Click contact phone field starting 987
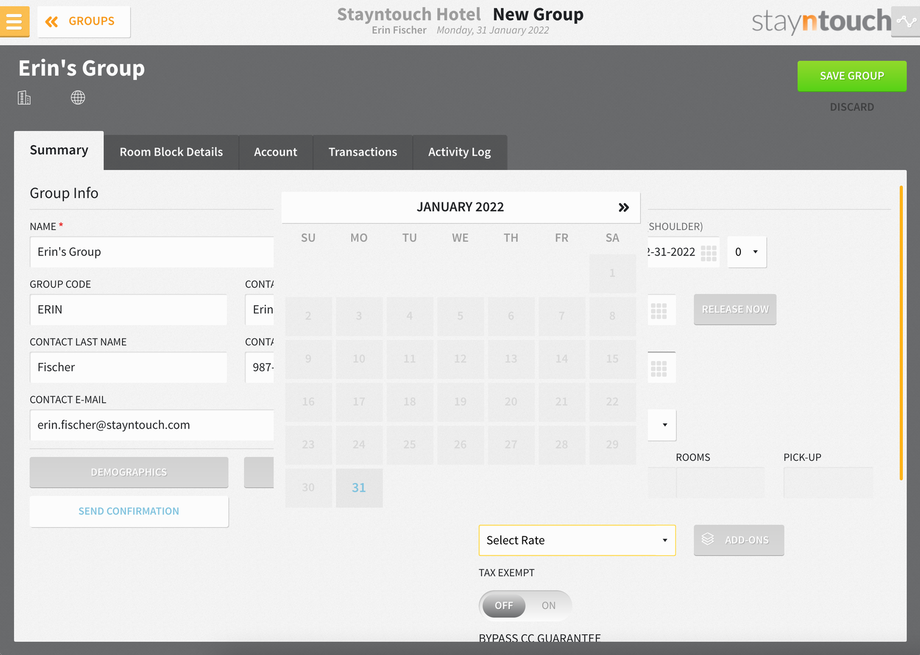Image resolution: width=920 pixels, height=655 pixels. (x=259, y=367)
